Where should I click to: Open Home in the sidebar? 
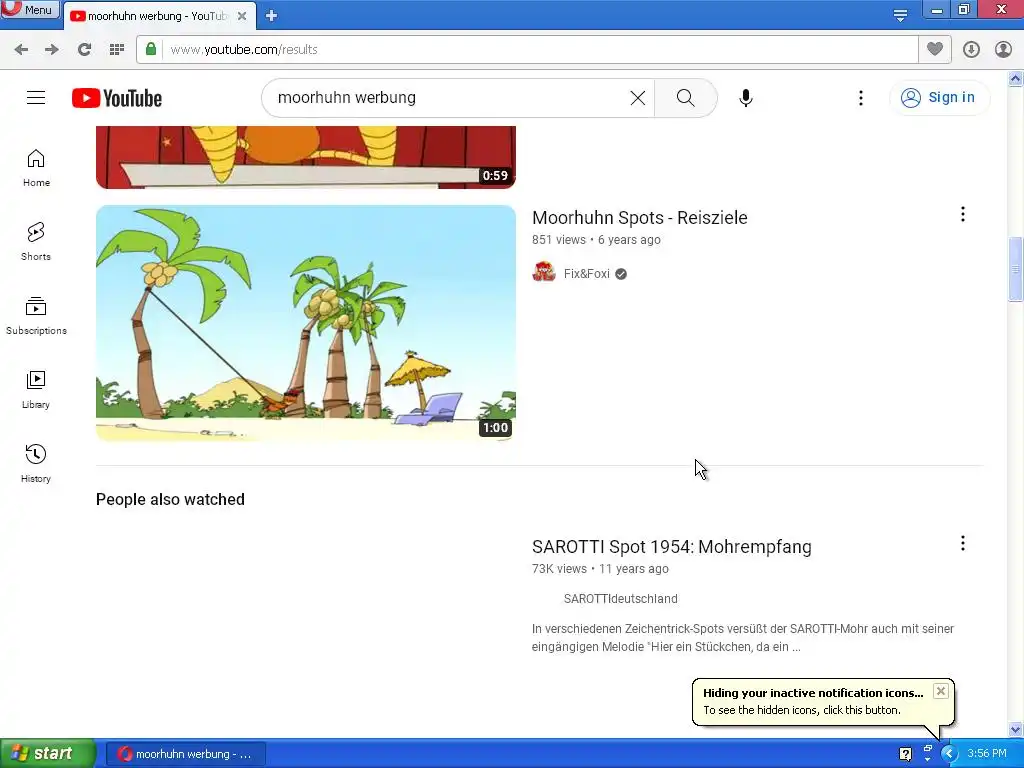[x=36, y=168]
